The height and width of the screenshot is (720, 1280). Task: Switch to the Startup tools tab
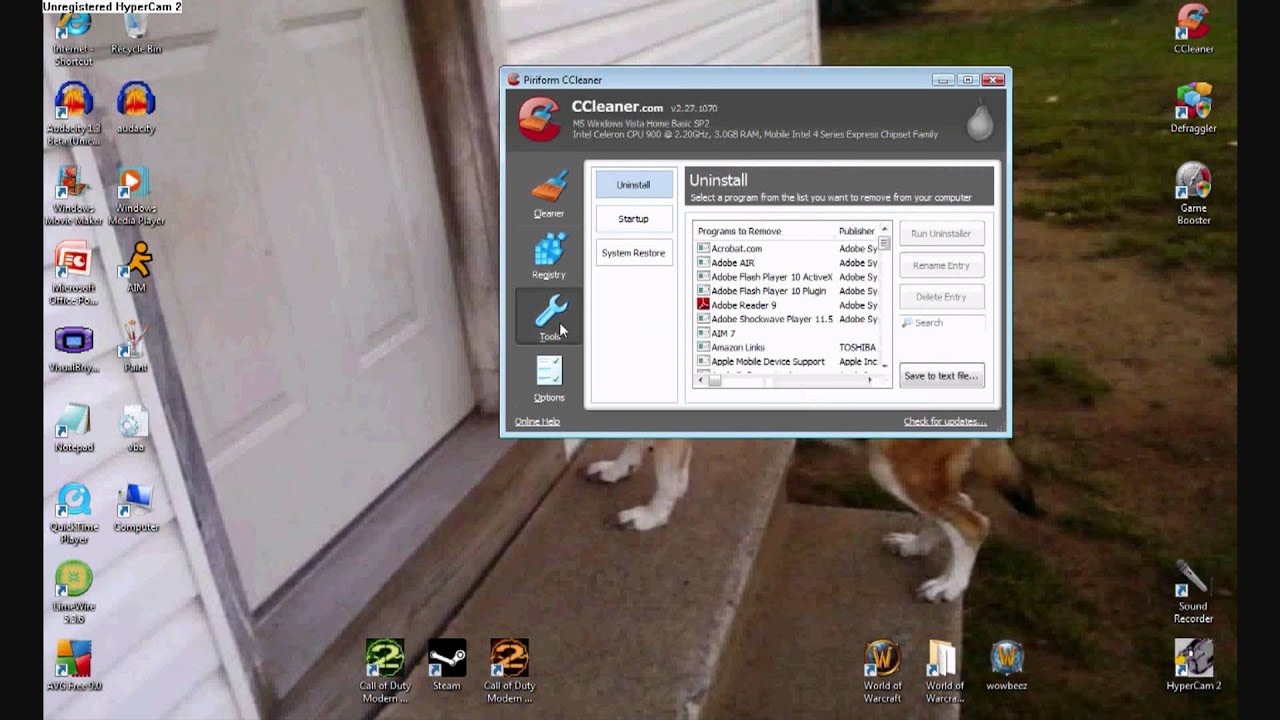pyautogui.click(x=633, y=219)
